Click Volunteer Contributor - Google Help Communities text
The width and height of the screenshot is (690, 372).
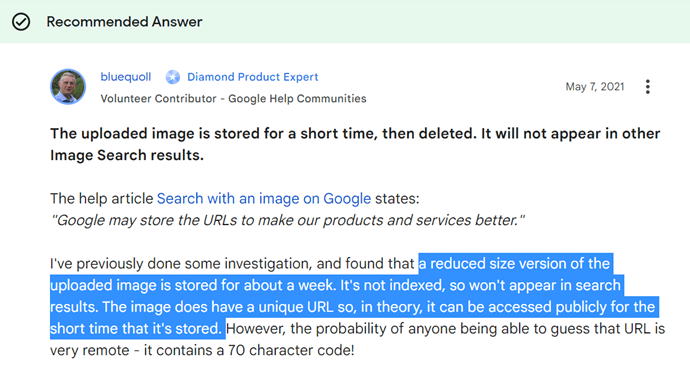pos(233,98)
